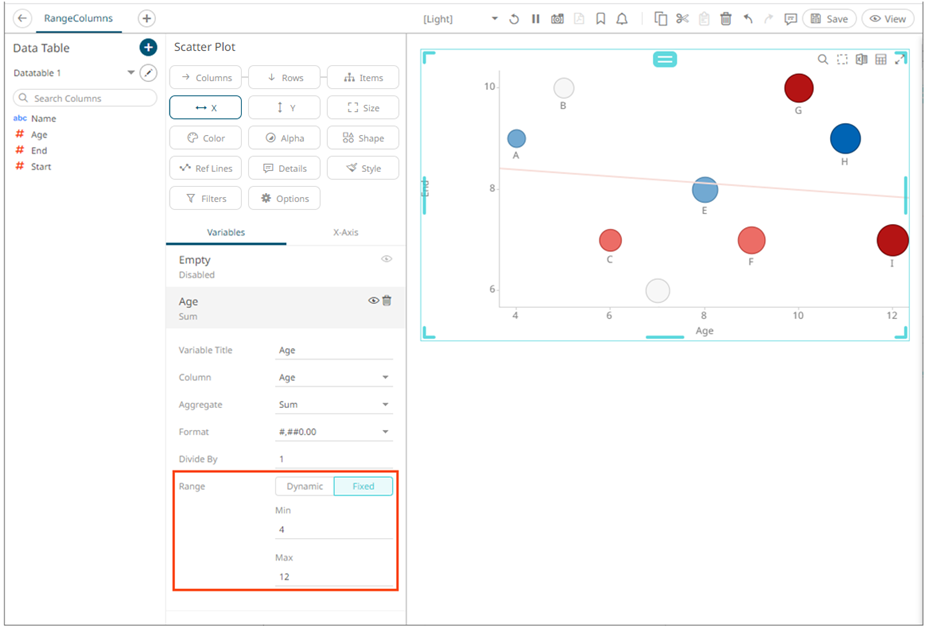Screen dimensions: 925x628
Task: Open the [Light] theme dropdown
Action: coord(493,18)
